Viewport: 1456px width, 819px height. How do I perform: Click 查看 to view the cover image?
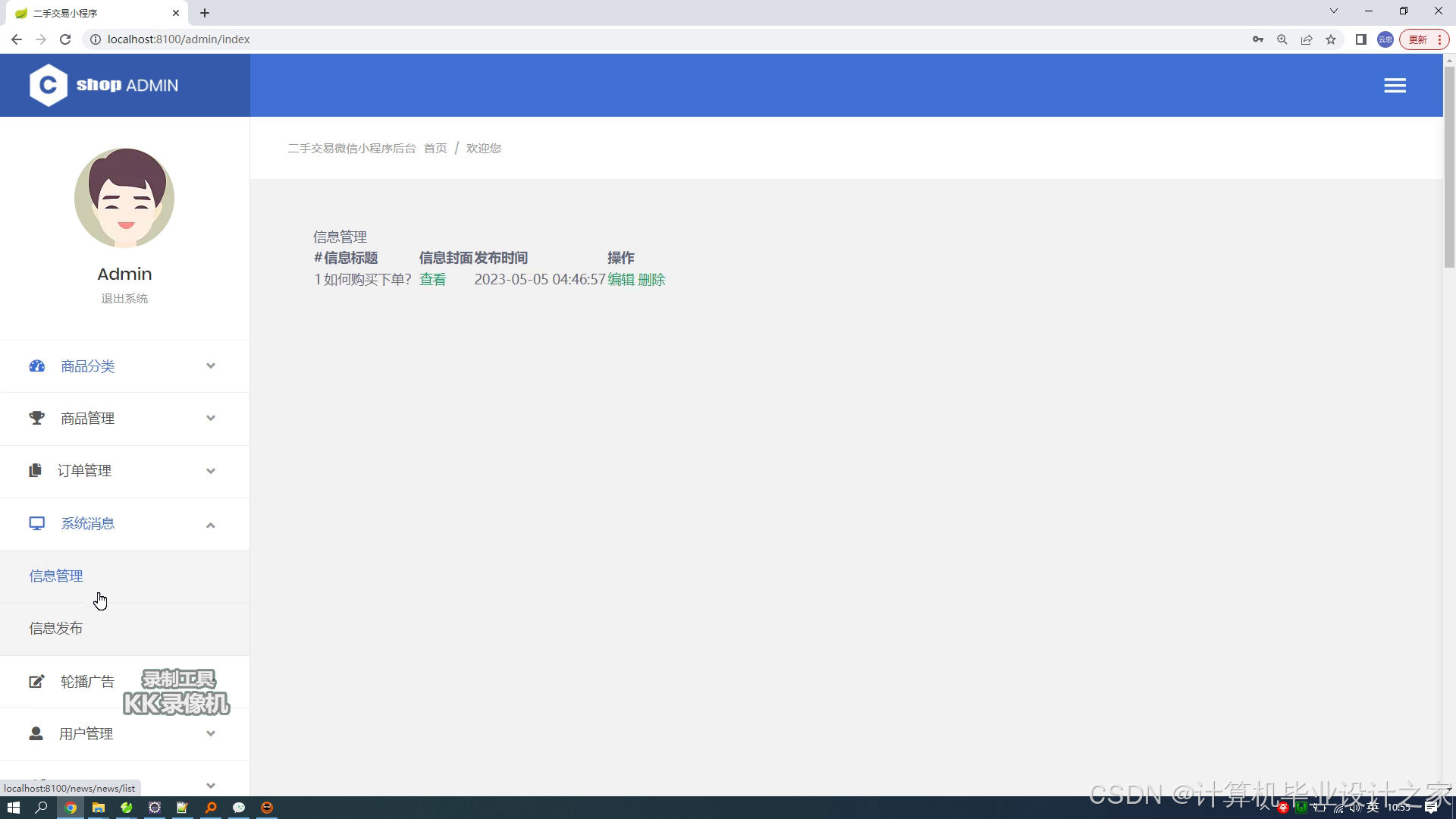[x=432, y=280]
